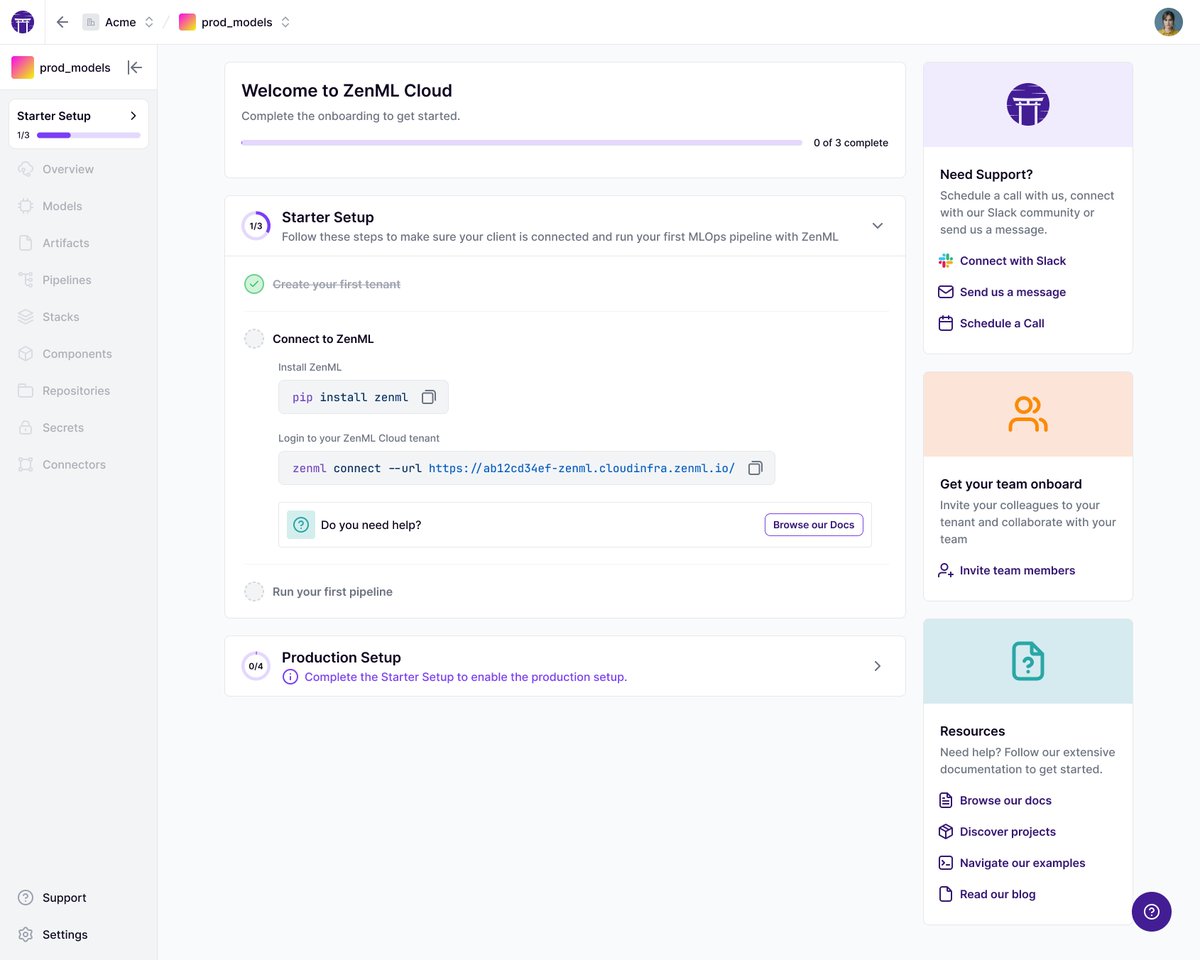This screenshot has width=1200, height=960.
Task: Click the green check for first tenant
Action: click(x=254, y=284)
